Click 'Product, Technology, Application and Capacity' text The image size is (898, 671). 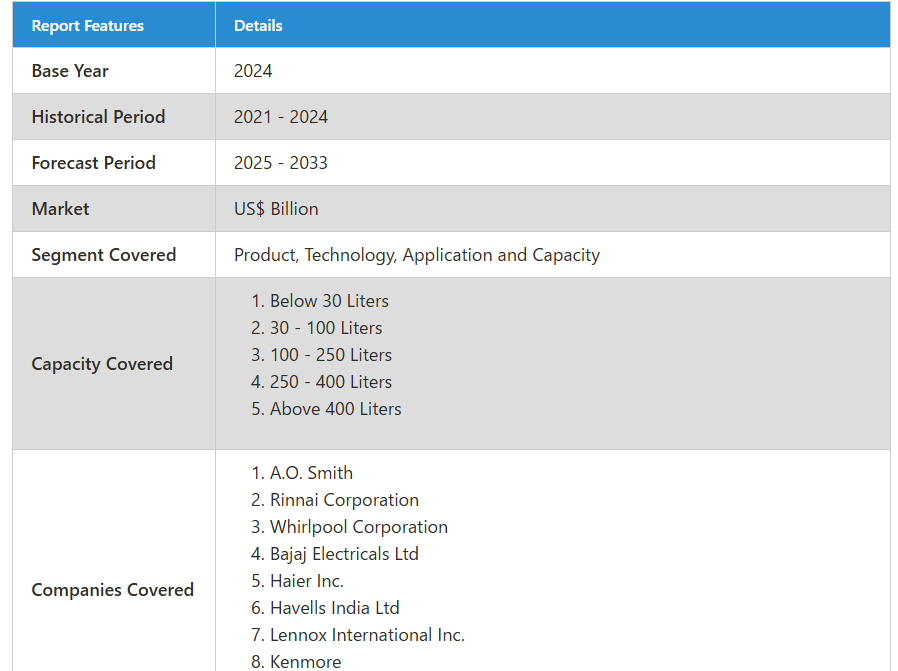tap(417, 255)
